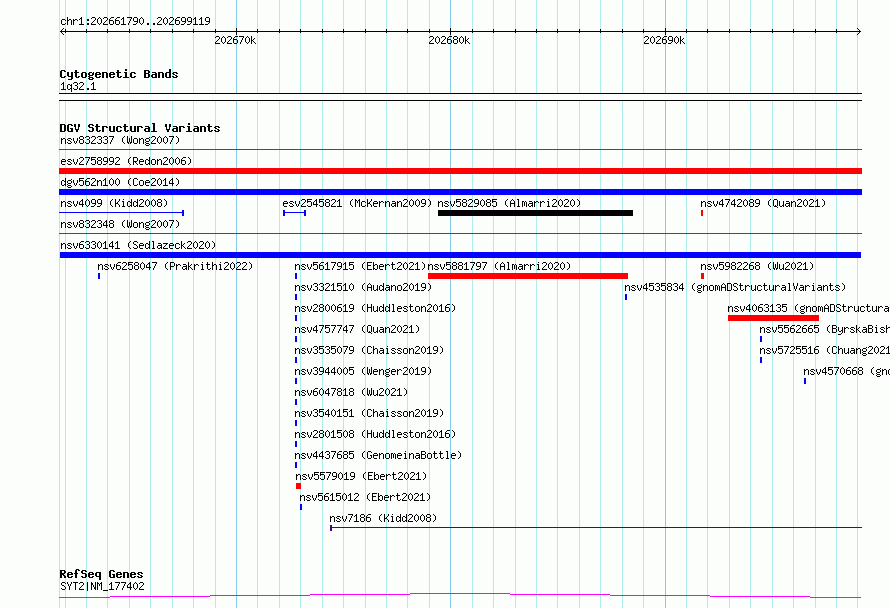Viewport: 890px width, 608px height.
Task: Open variant nsv6047818 (Wu2021)
Action: [351, 392]
